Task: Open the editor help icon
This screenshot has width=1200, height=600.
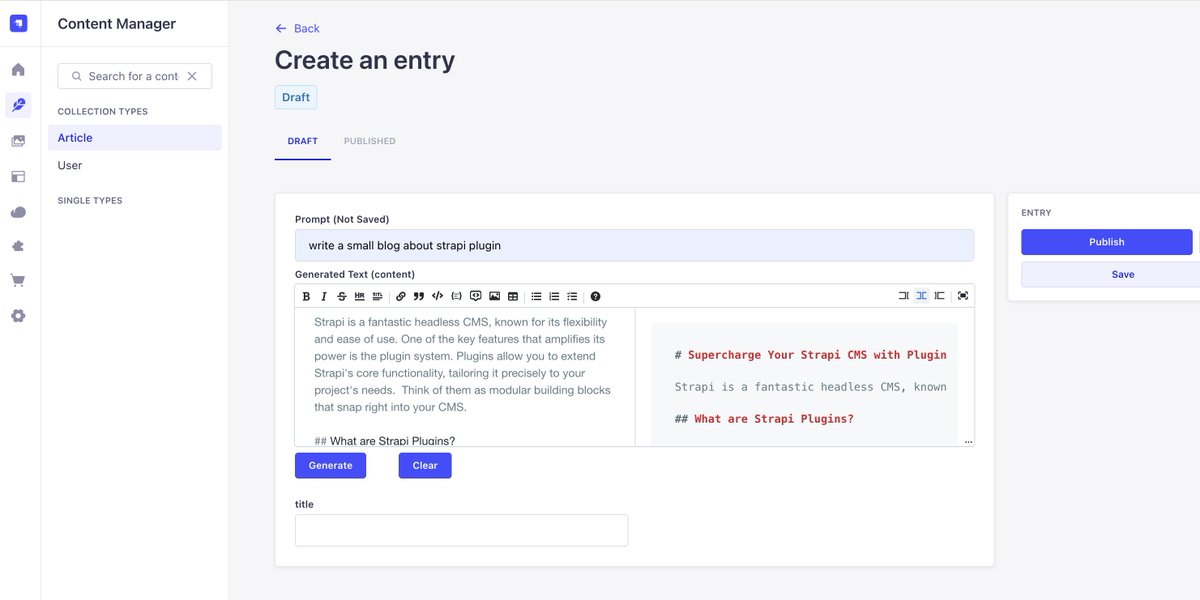Action: tap(596, 296)
